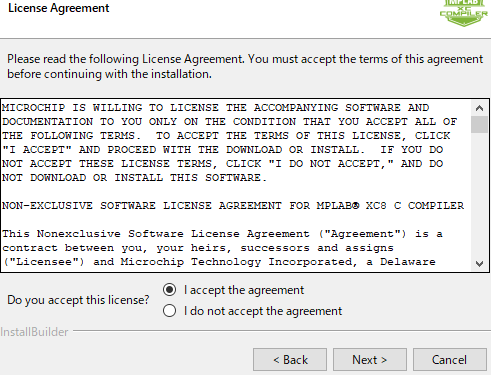Click the license scrollbar up arrow
Screen dimensions: 491x375
[x=479, y=108]
